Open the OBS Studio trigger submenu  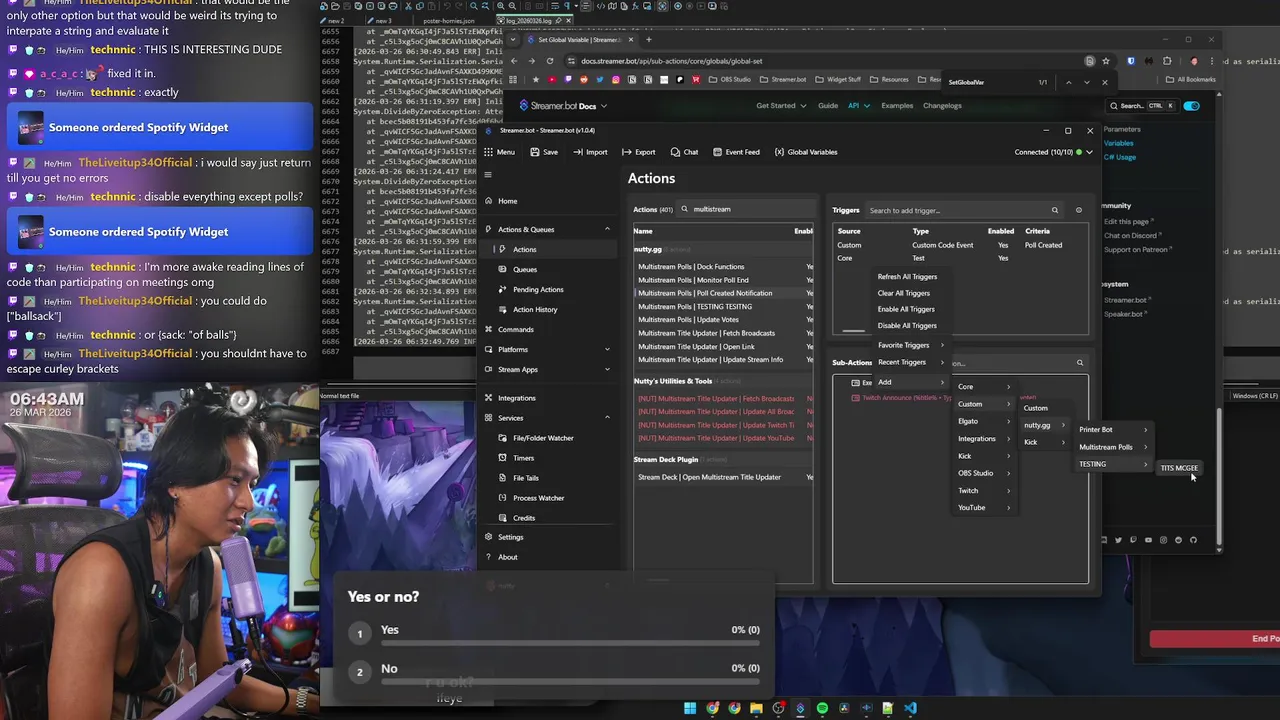coord(984,473)
